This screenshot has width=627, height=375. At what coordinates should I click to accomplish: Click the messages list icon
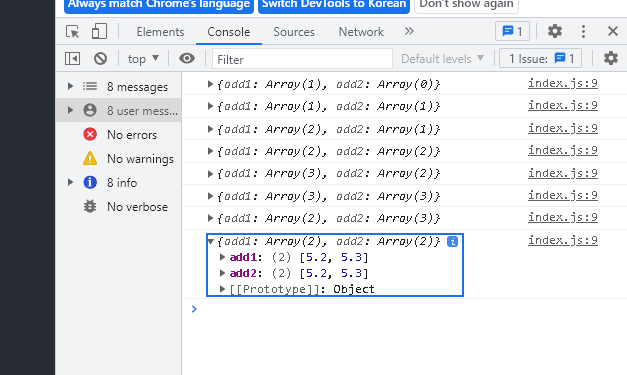[x=90, y=86]
